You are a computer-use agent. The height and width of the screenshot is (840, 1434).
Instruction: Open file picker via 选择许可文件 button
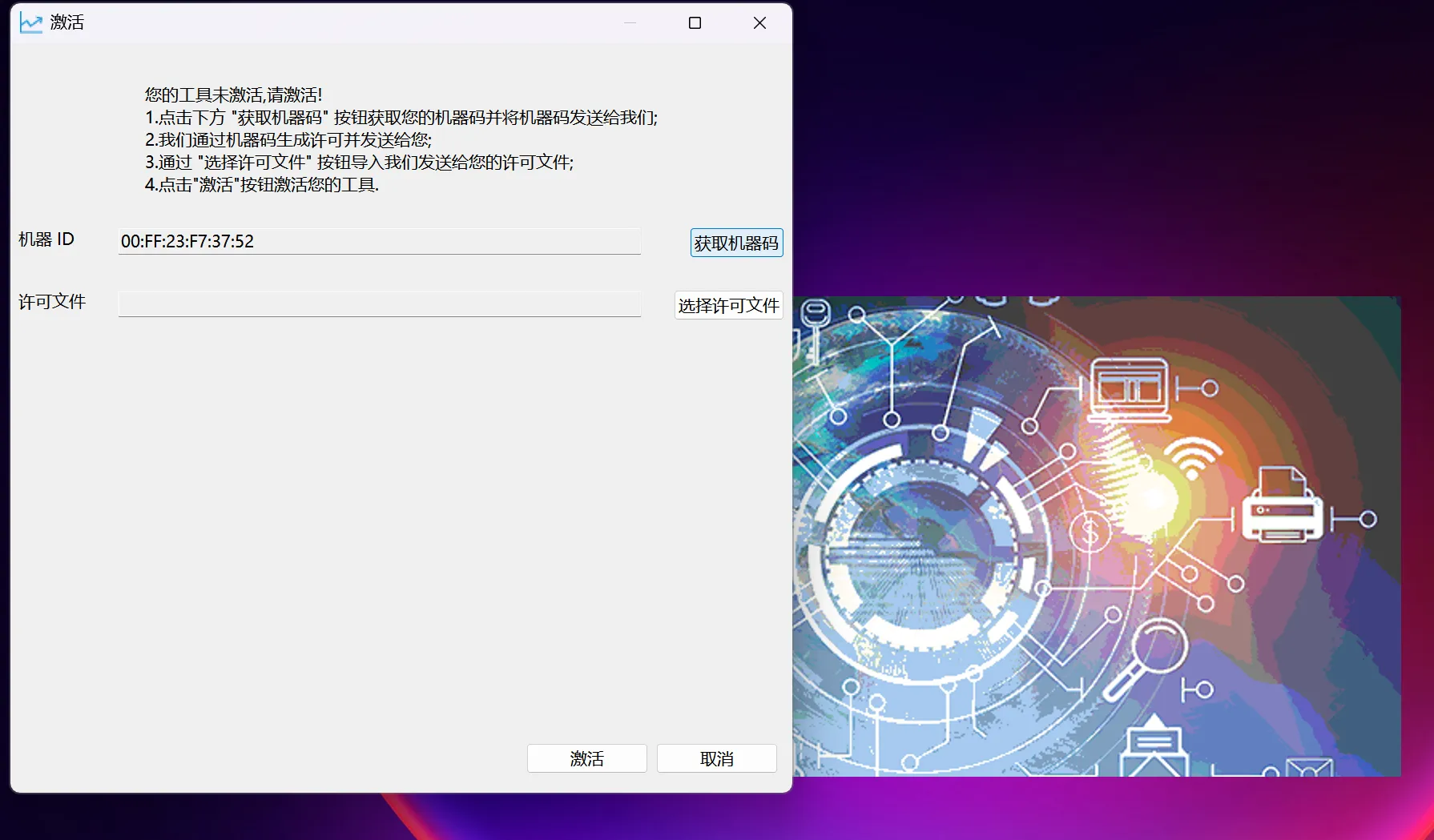727,305
